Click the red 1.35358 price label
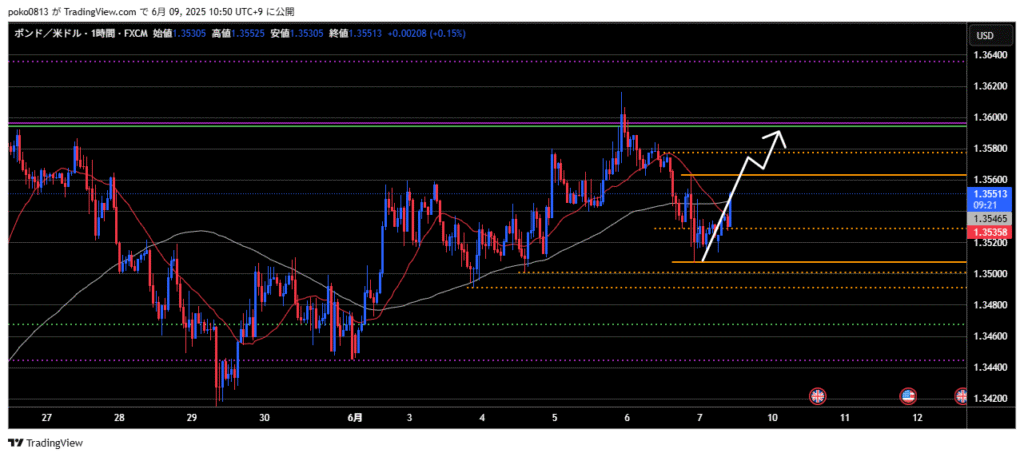This screenshot has width=1024, height=457. (989, 232)
